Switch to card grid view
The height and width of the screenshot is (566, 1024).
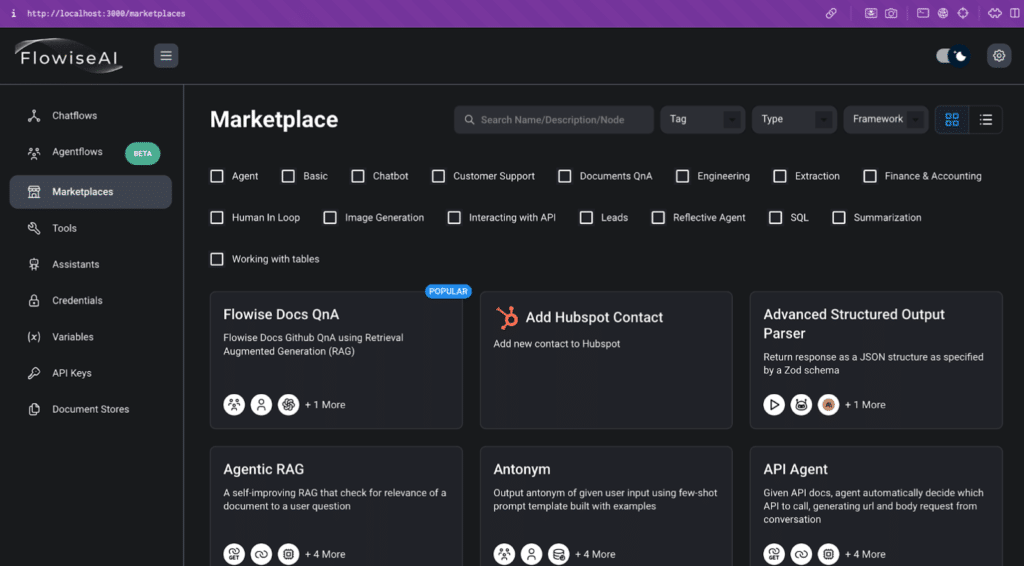click(952, 119)
